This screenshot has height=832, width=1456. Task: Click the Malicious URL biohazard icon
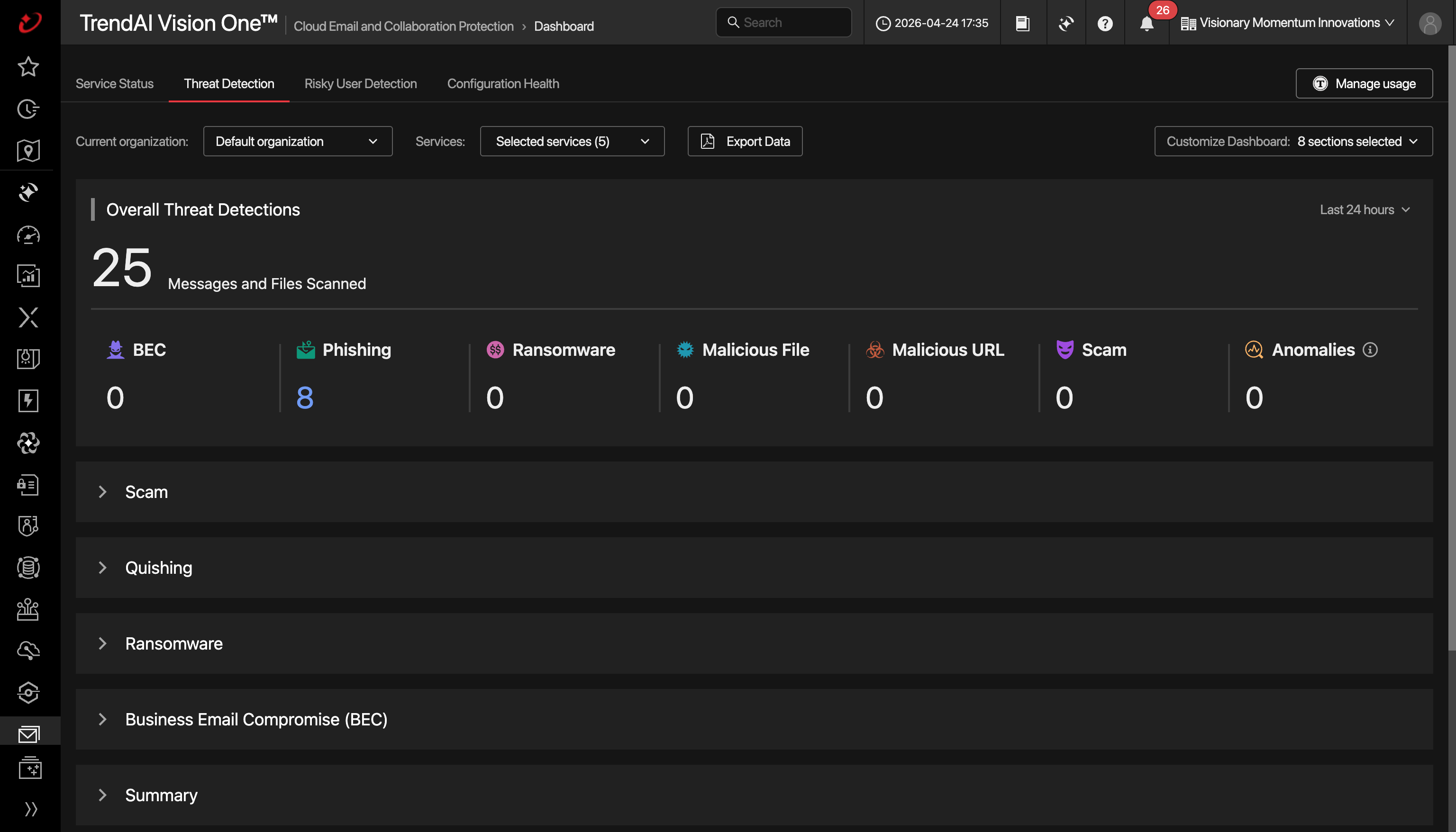coord(875,350)
